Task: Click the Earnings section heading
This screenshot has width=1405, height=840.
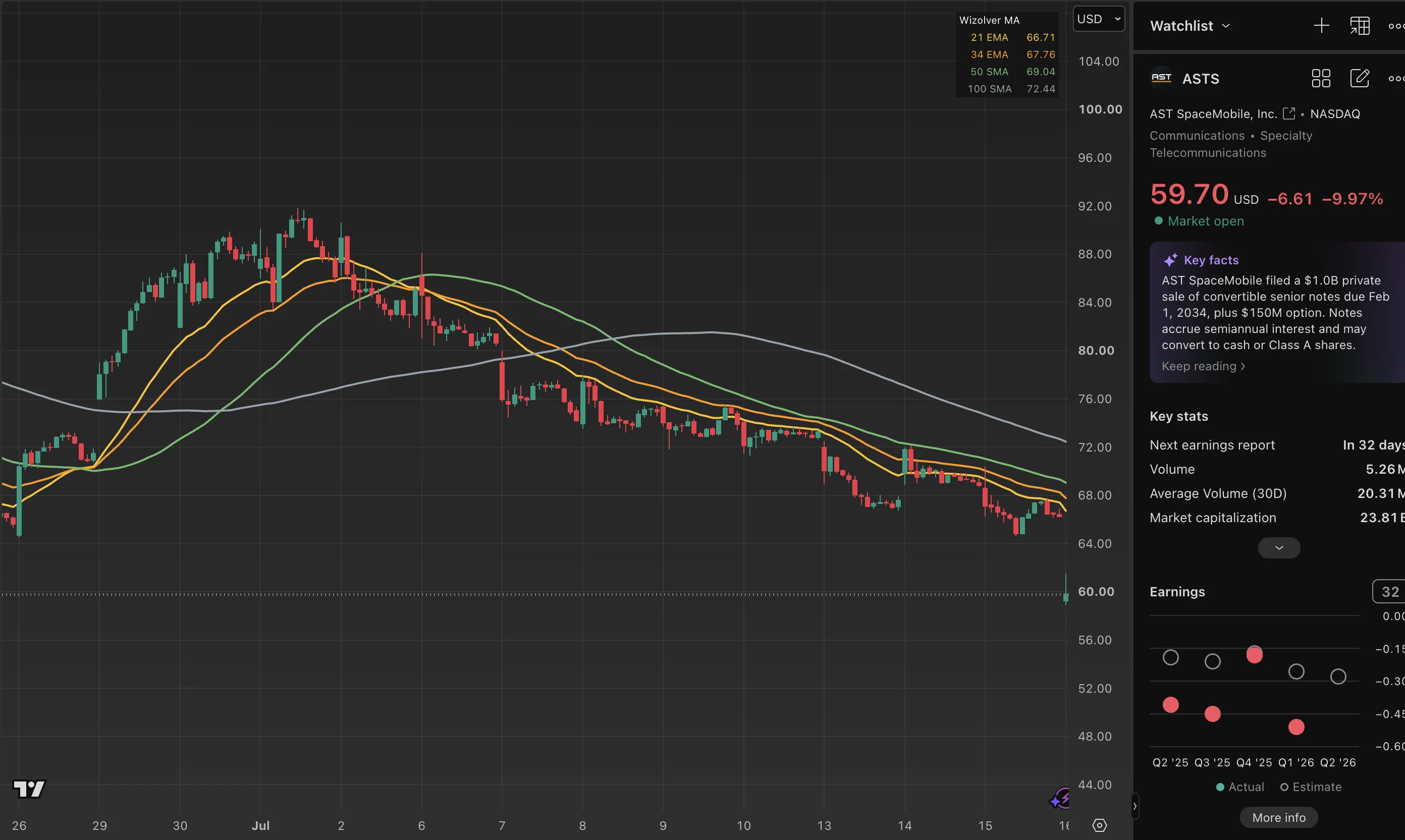Action: point(1177,591)
